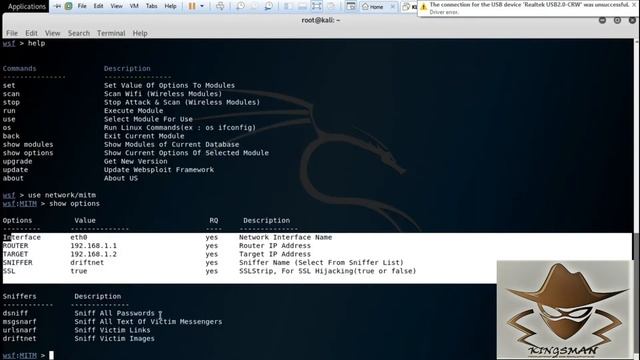
Task: Open VMware View menu
Action: click(x=116, y=6)
